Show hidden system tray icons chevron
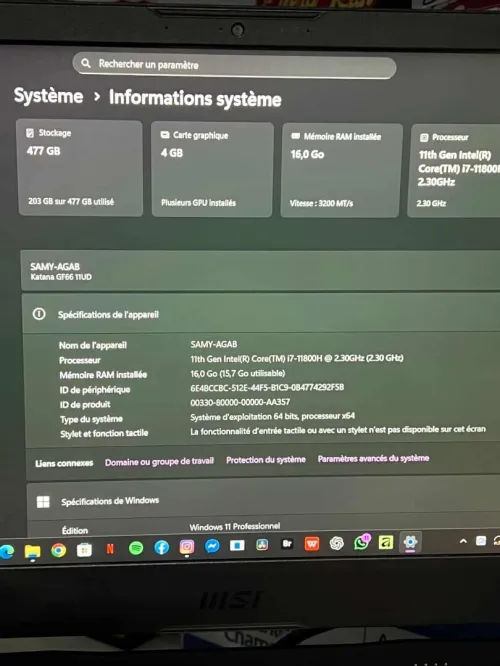The width and height of the screenshot is (500, 666). (463, 541)
